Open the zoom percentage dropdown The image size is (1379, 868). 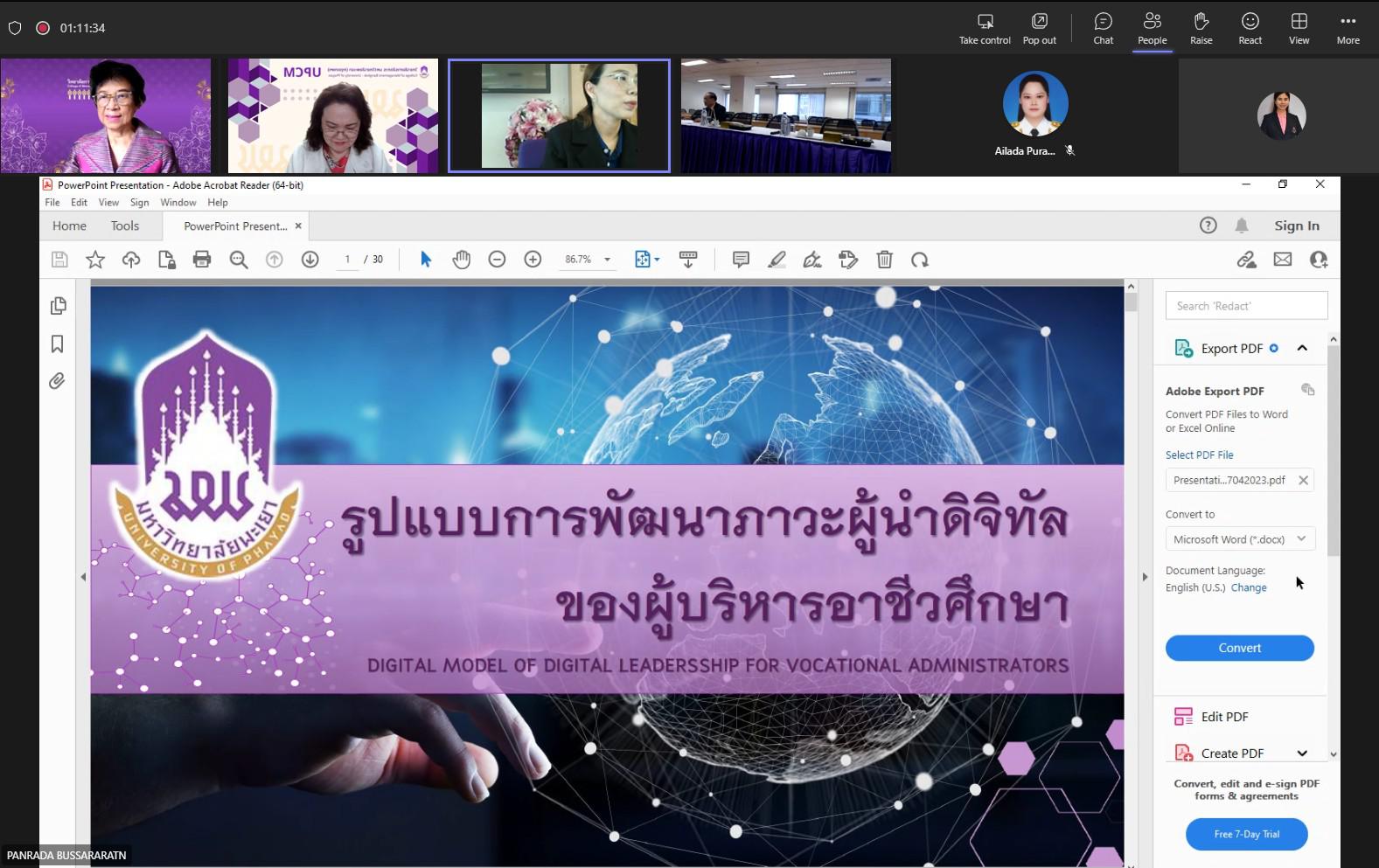[x=607, y=260]
